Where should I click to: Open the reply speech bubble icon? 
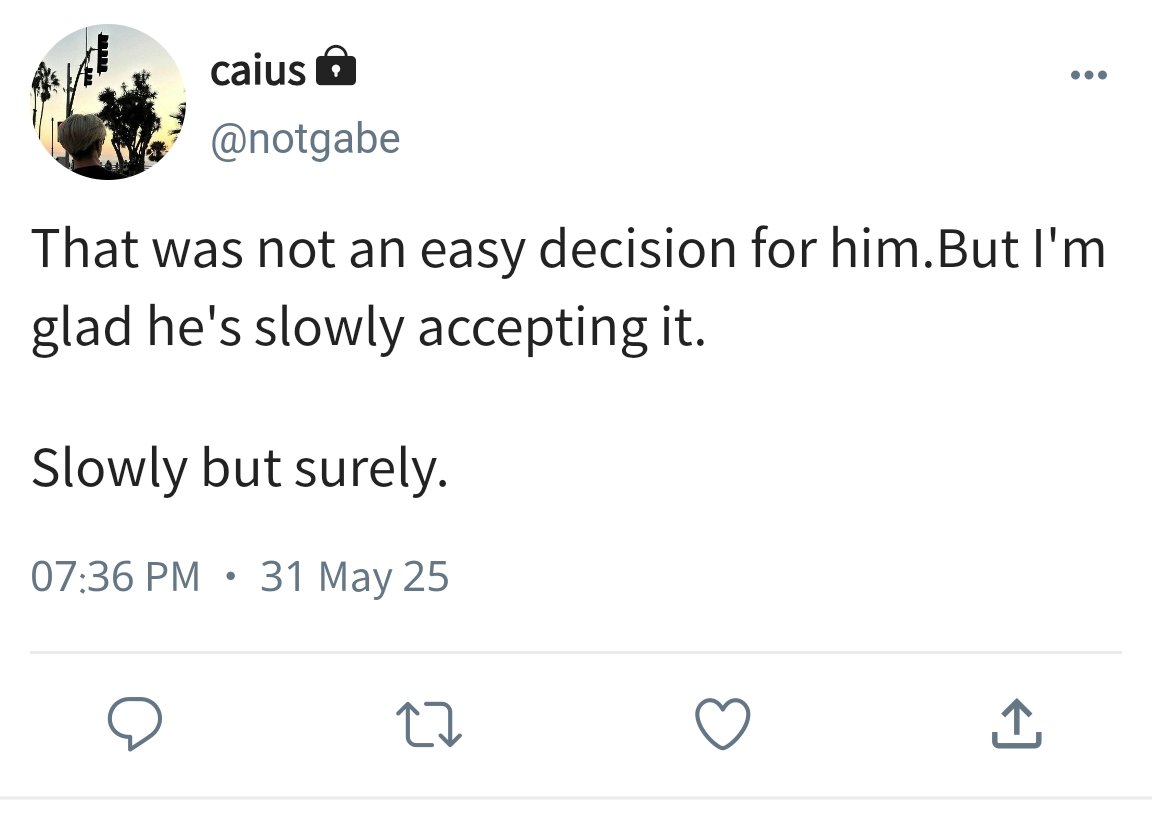134,723
